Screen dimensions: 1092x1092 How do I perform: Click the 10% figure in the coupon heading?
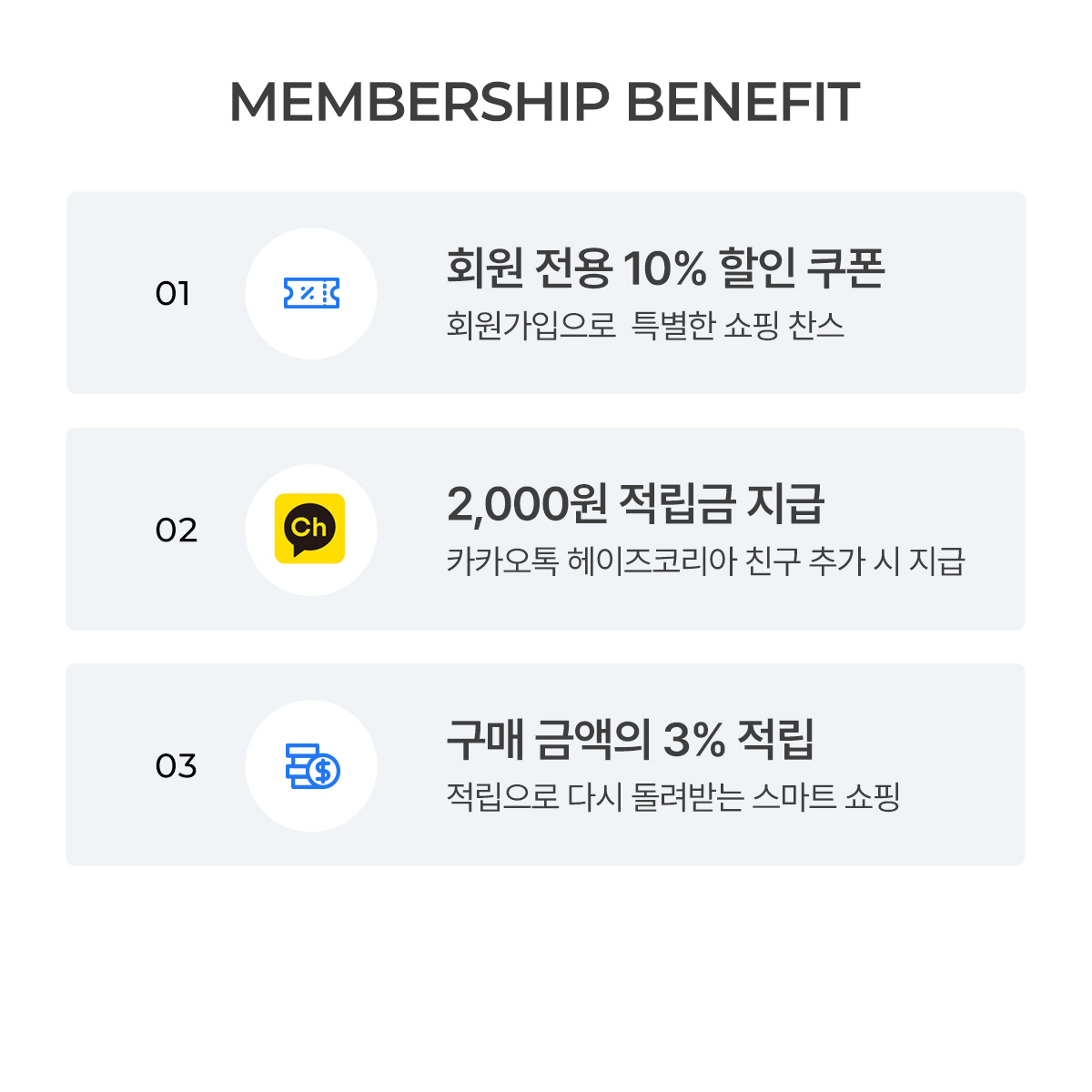tap(664, 268)
